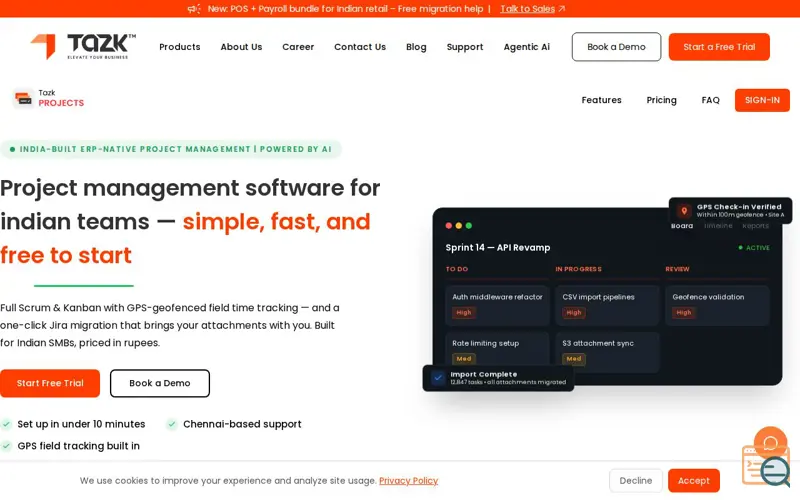Click the ACTIVE status indicator
The height and width of the screenshot is (500, 800).
pyautogui.click(x=754, y=247)
